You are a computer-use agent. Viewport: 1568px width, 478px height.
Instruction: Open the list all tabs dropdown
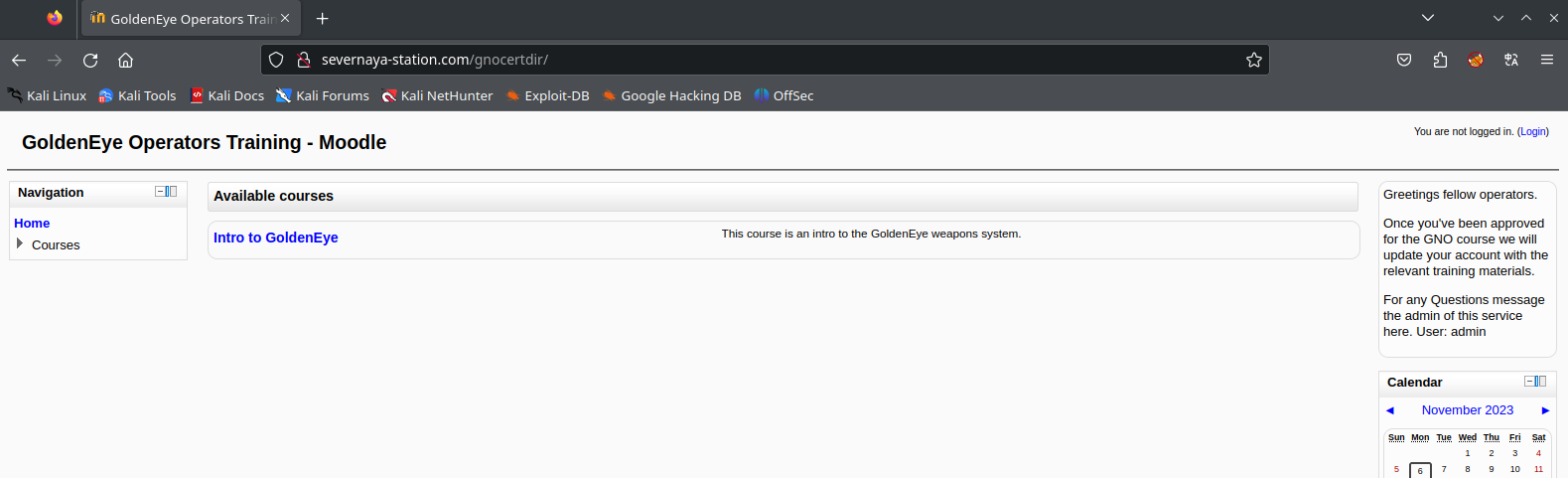tap(1428, 18)
